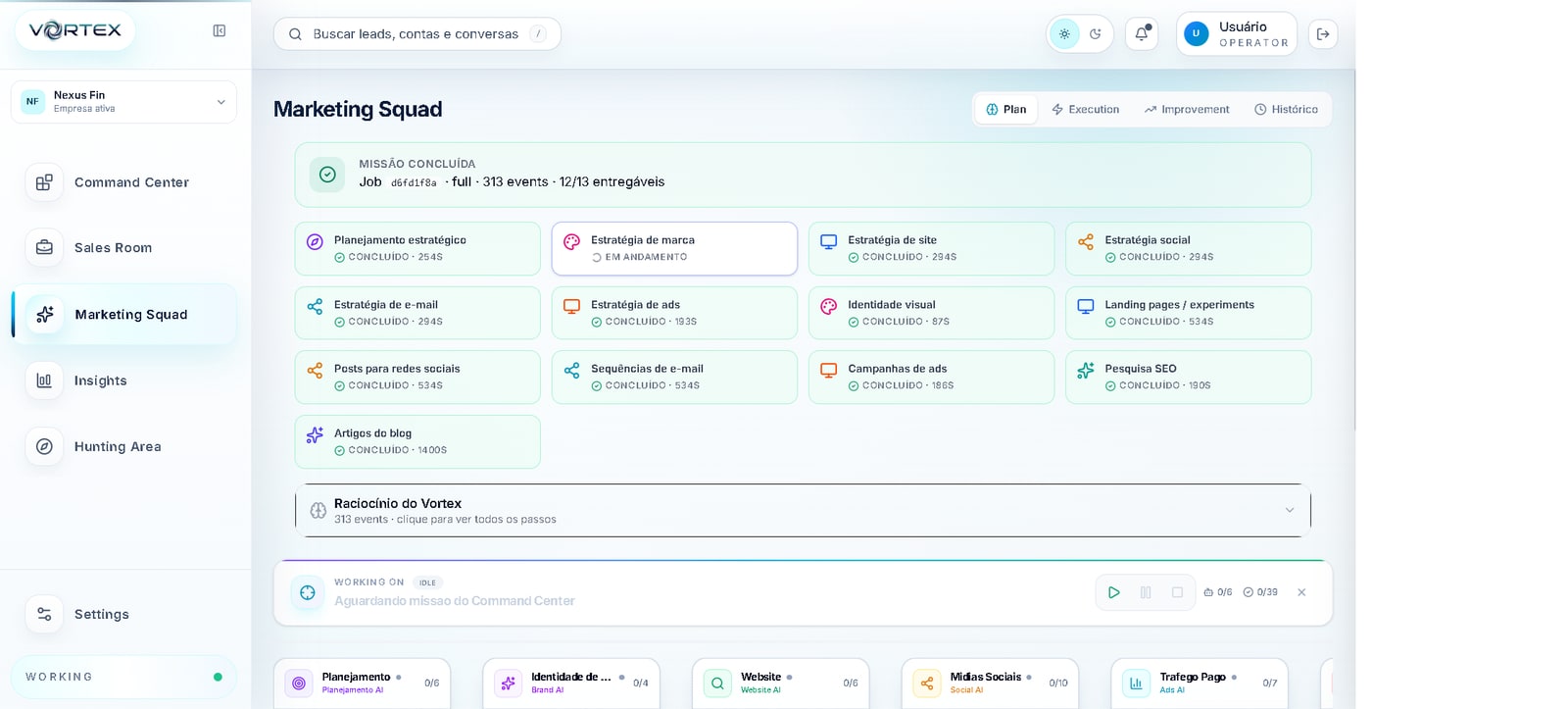Image resolution: width=1568 pixels, height=709 pixels.
Task: Click Estratégia de ads monitor icon
Action: tap(571, 306)
